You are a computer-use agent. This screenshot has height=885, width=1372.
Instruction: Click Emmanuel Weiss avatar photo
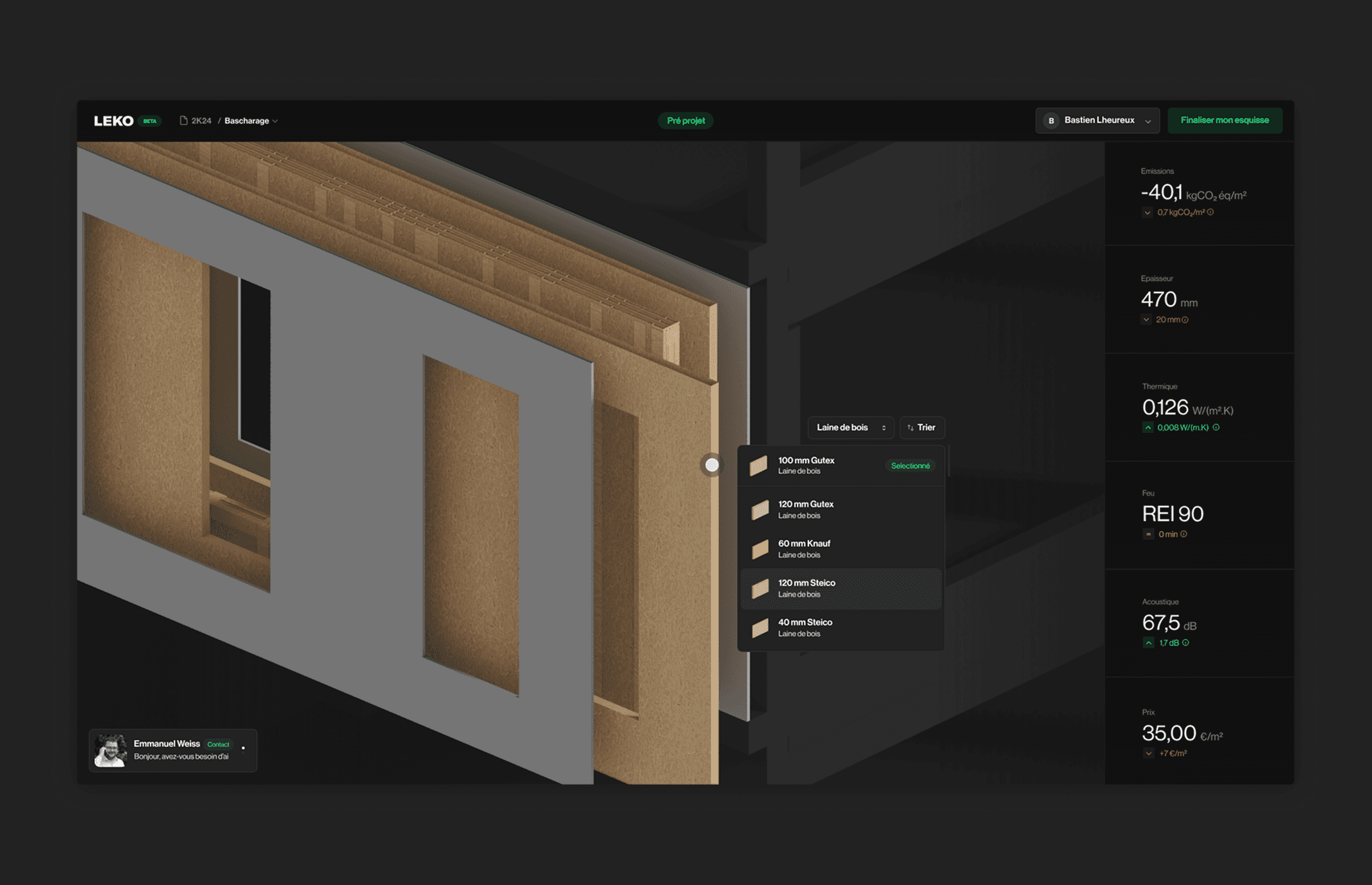[110, 750]
